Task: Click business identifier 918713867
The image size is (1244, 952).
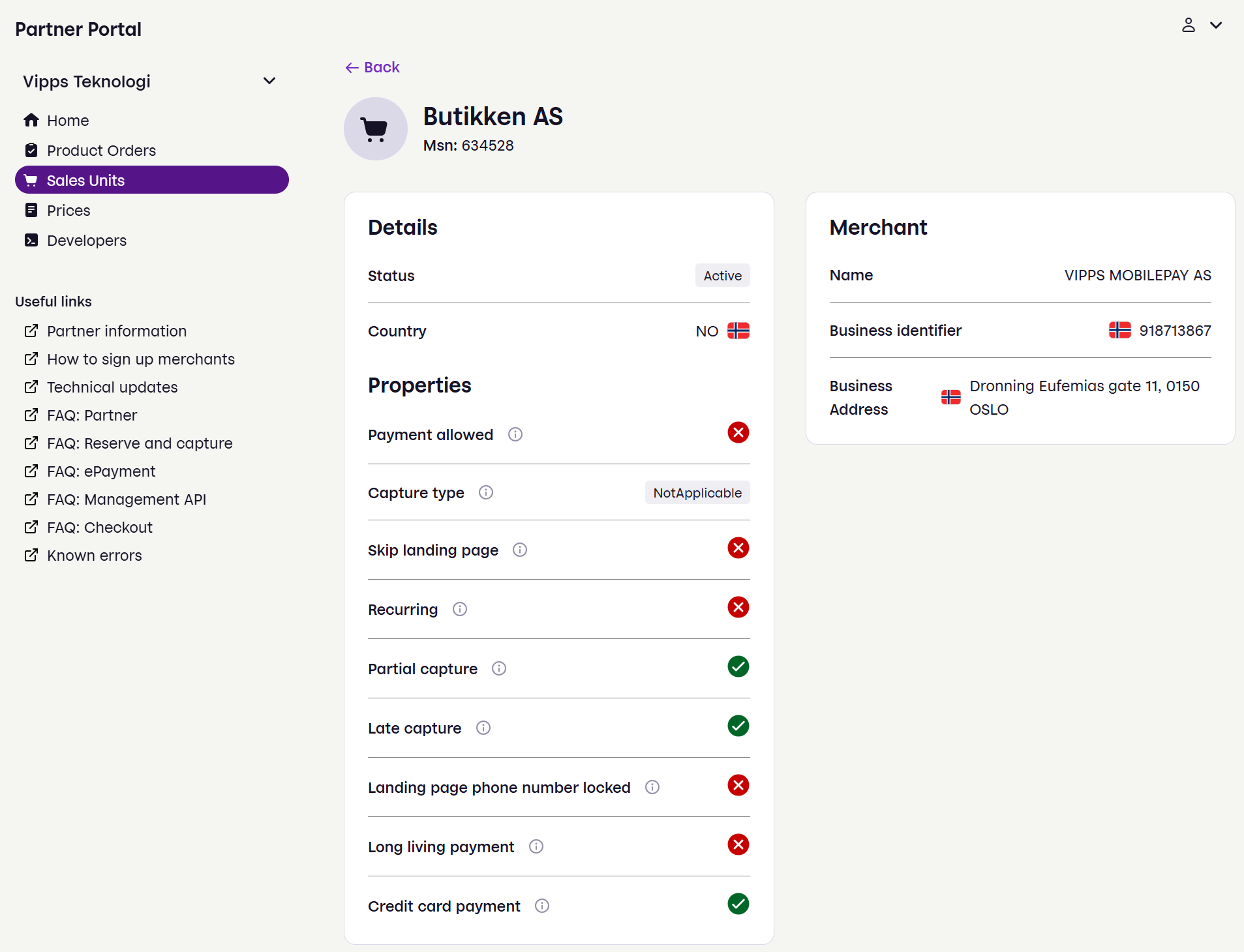Action: point(1175,331)
